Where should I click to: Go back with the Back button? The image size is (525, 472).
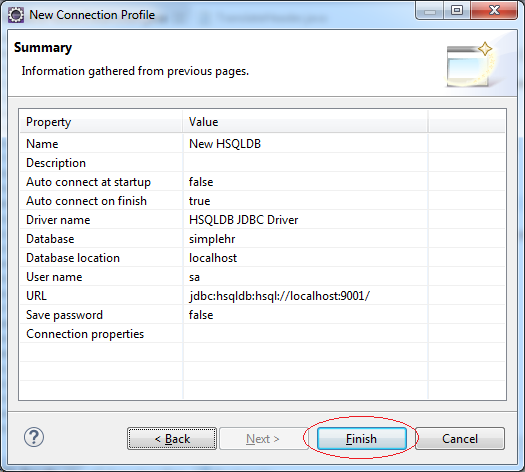(172, 438)
